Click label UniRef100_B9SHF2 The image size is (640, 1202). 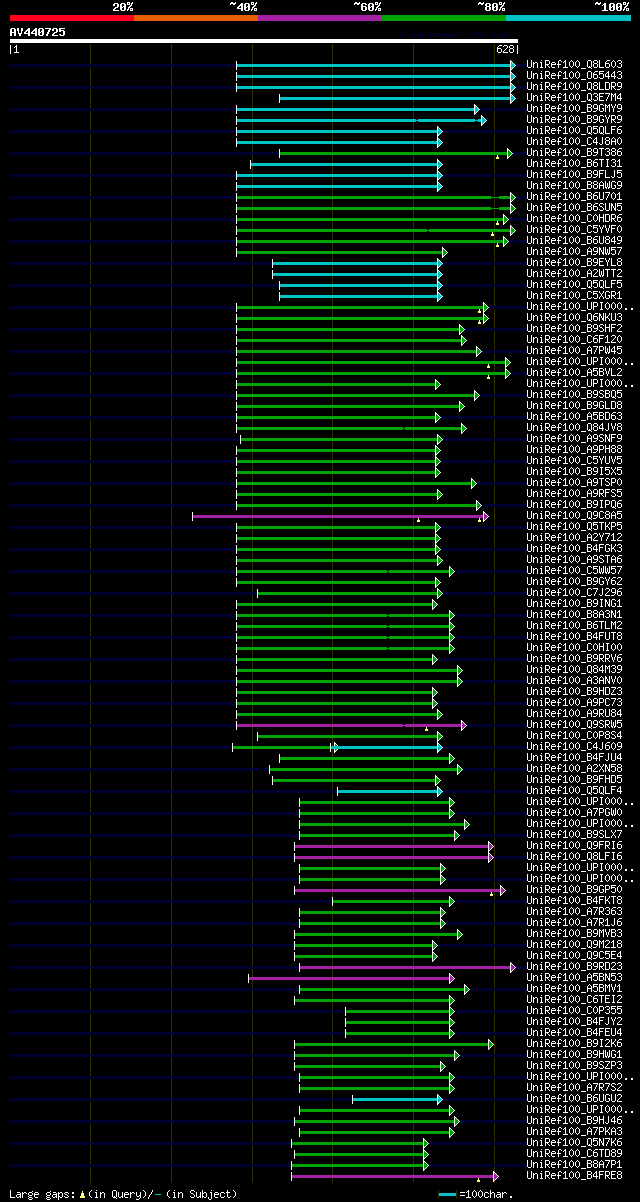pos(573,328)
